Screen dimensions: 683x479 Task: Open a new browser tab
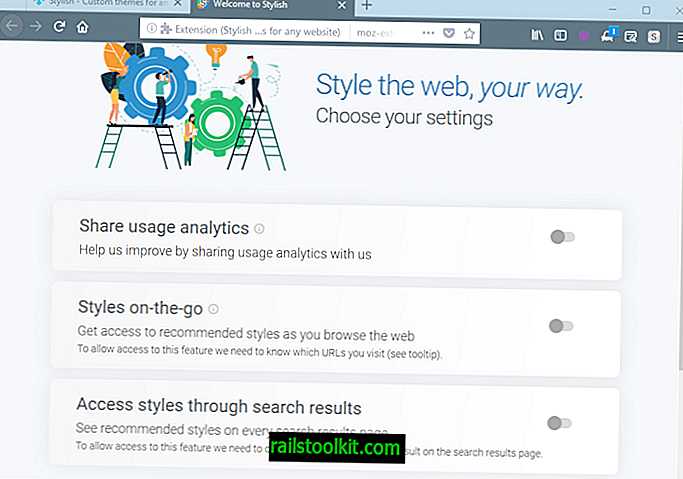(367, 6)
